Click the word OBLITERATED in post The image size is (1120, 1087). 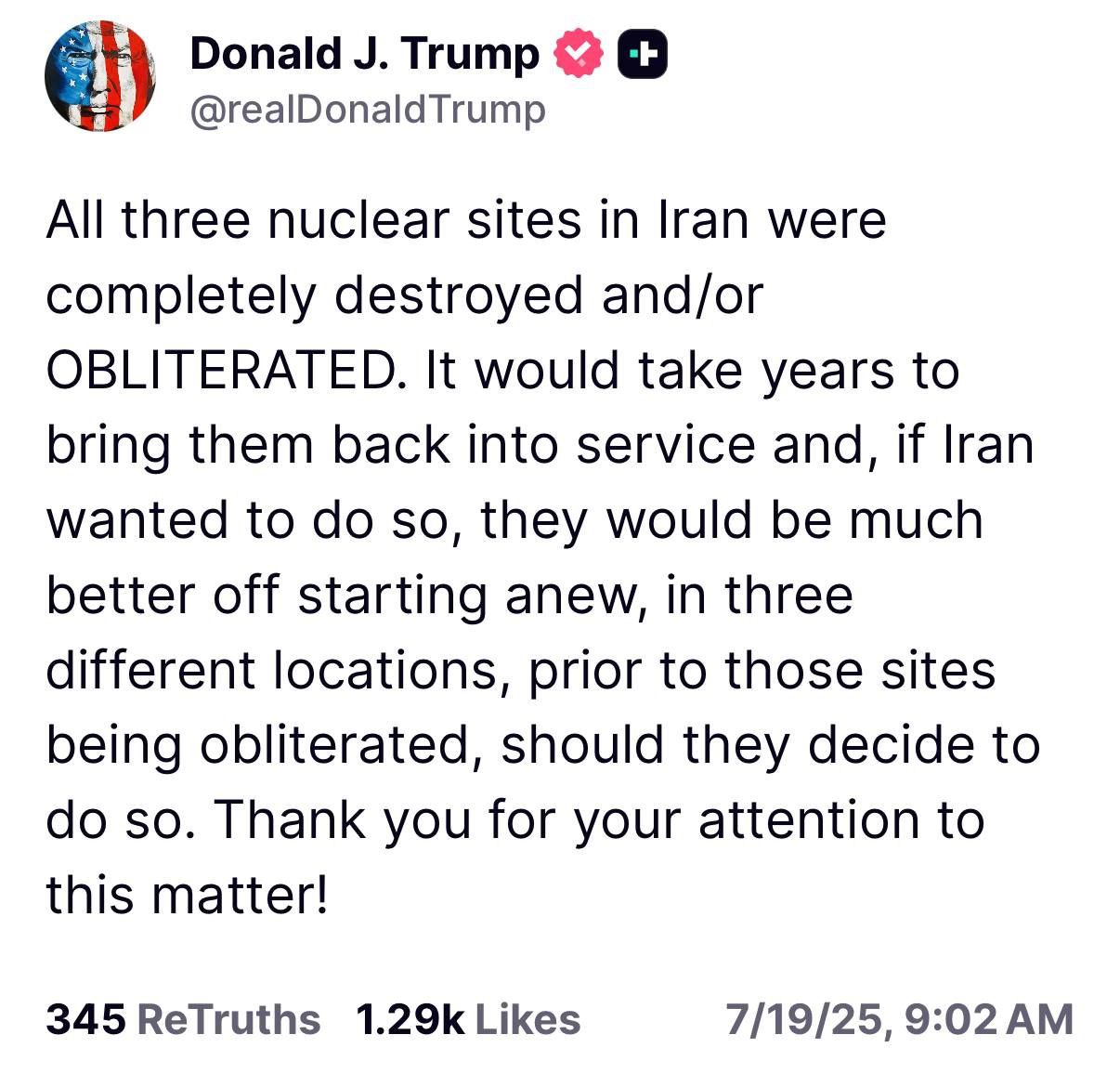(219, 371)
